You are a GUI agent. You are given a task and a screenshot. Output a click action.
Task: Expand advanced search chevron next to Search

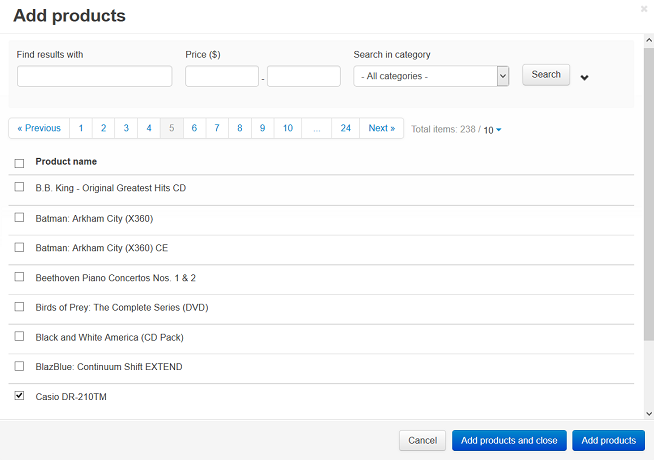[x=584, y=78]
